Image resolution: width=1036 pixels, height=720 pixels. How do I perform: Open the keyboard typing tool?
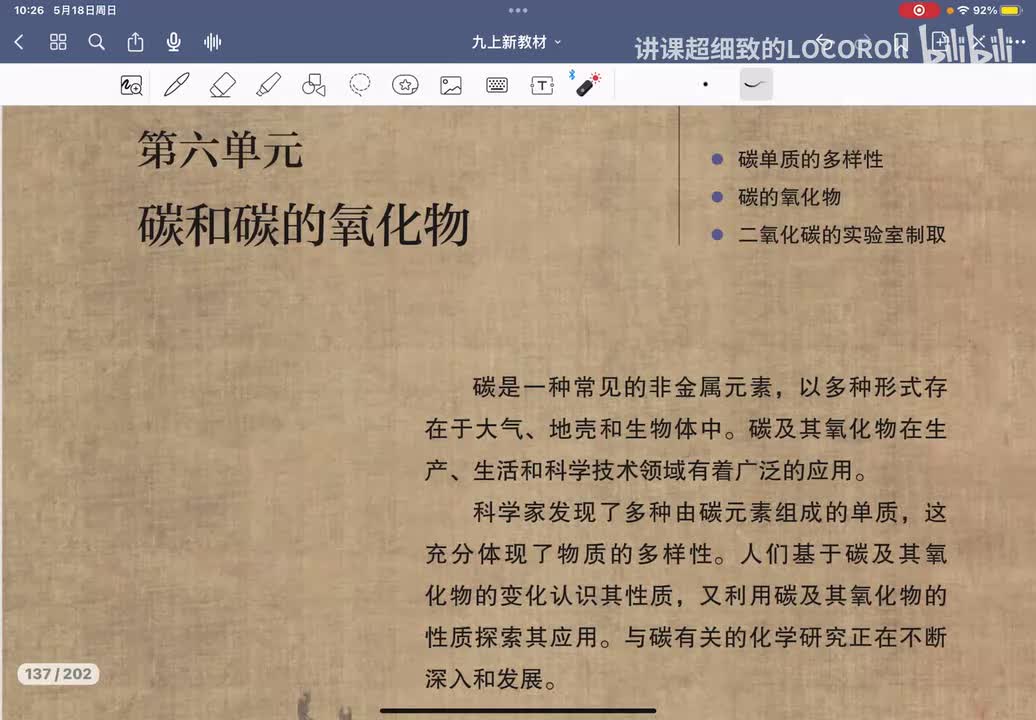pyautogui.click(x=497, y=85)
